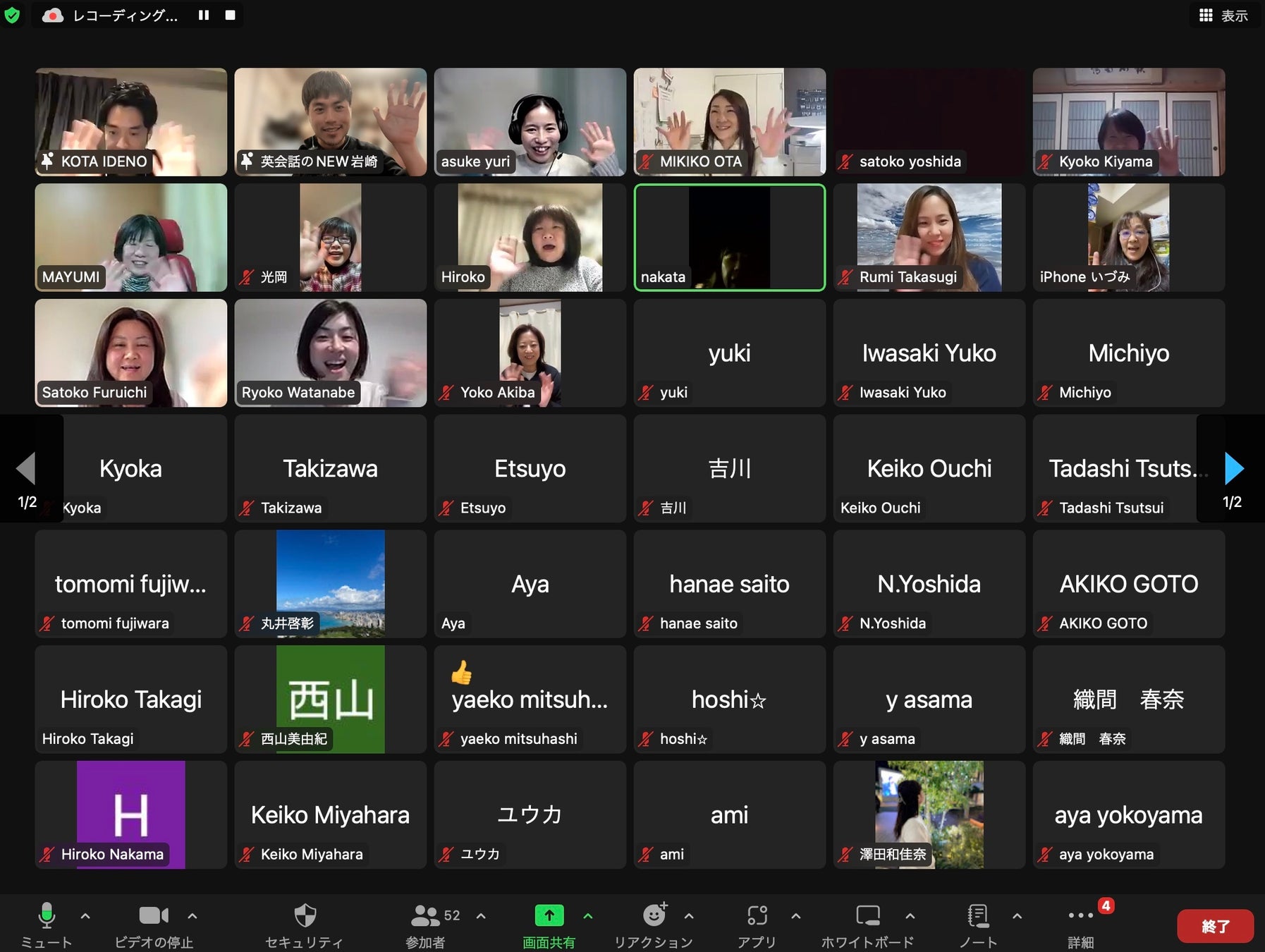Click muted mic icon on ami
1265x952 pixels.
click(x=646, y=855)
